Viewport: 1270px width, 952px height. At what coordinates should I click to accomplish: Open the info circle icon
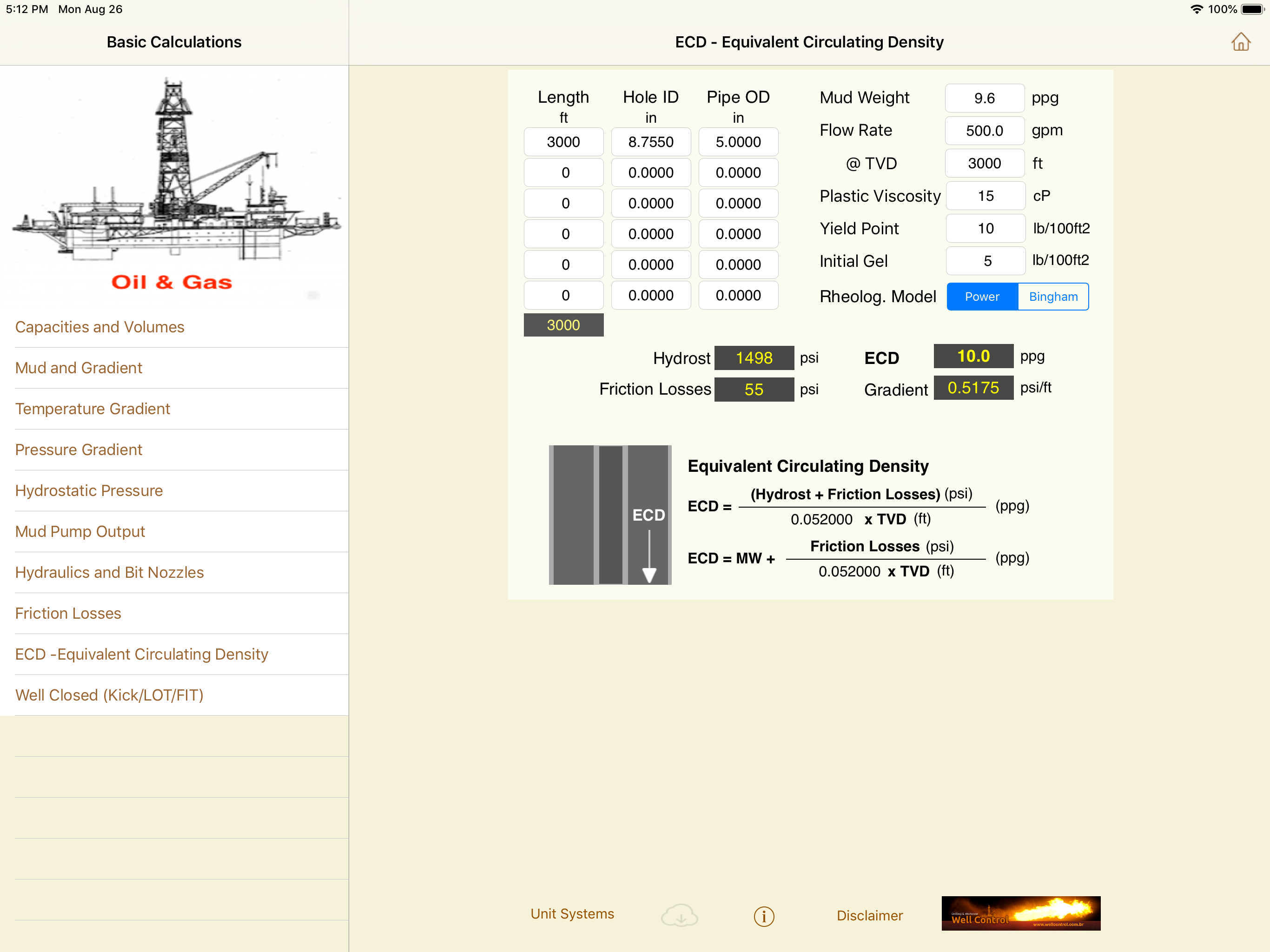tap(764, 916)
